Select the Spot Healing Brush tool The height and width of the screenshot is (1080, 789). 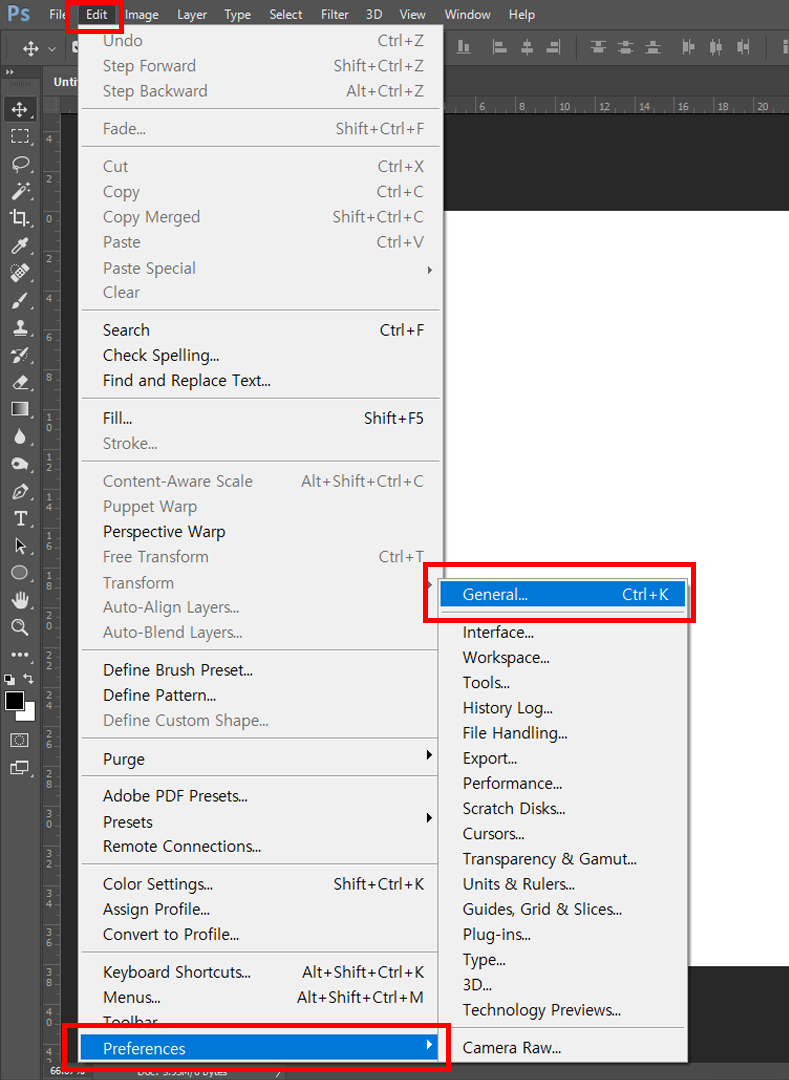(x=19, y=273)
